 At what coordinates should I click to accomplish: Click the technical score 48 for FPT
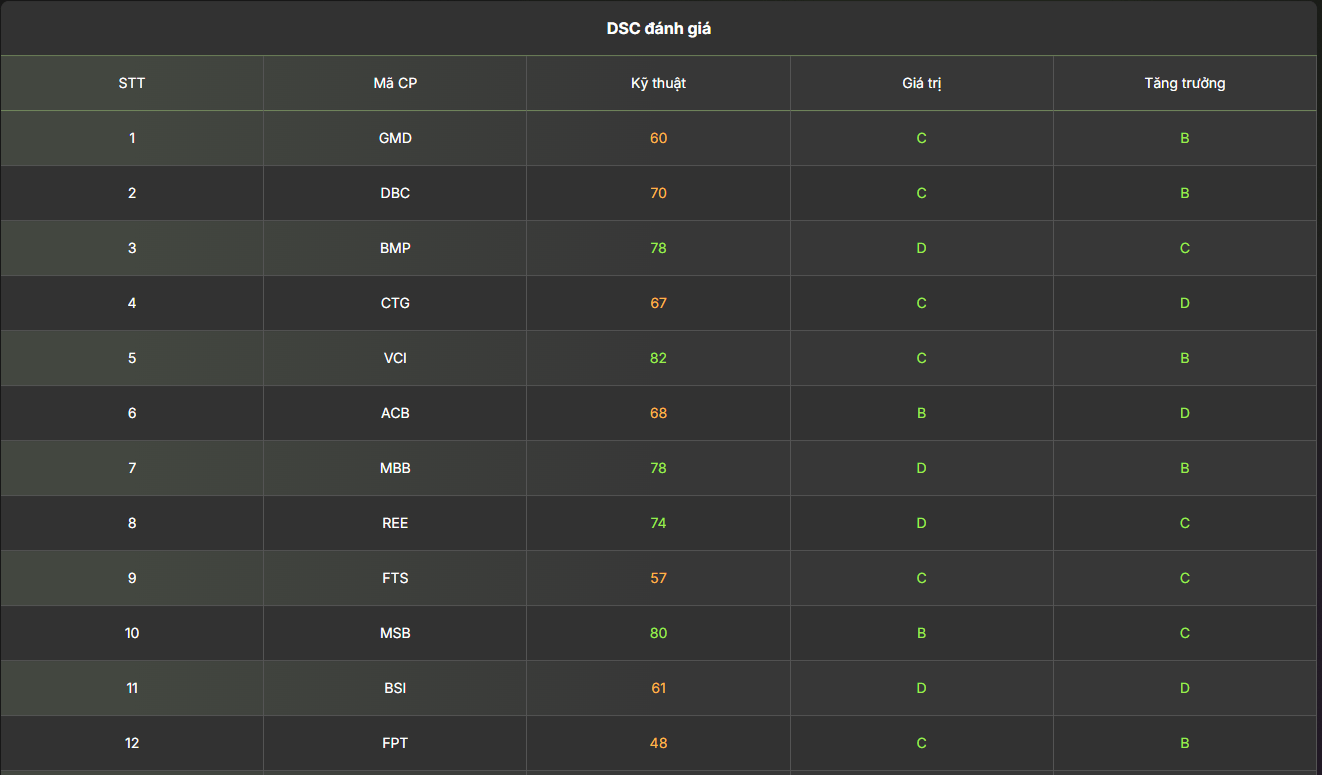coord(658,743)
